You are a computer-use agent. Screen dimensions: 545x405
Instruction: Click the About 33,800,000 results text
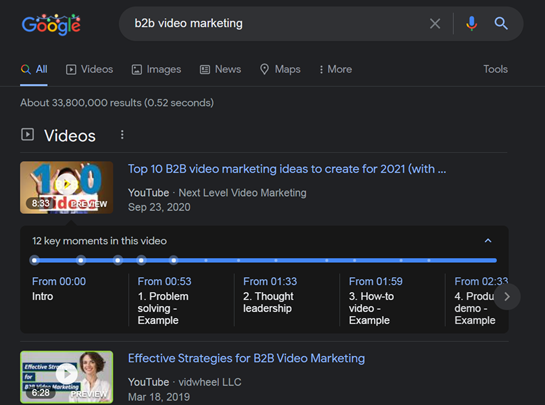coord(117,103)
